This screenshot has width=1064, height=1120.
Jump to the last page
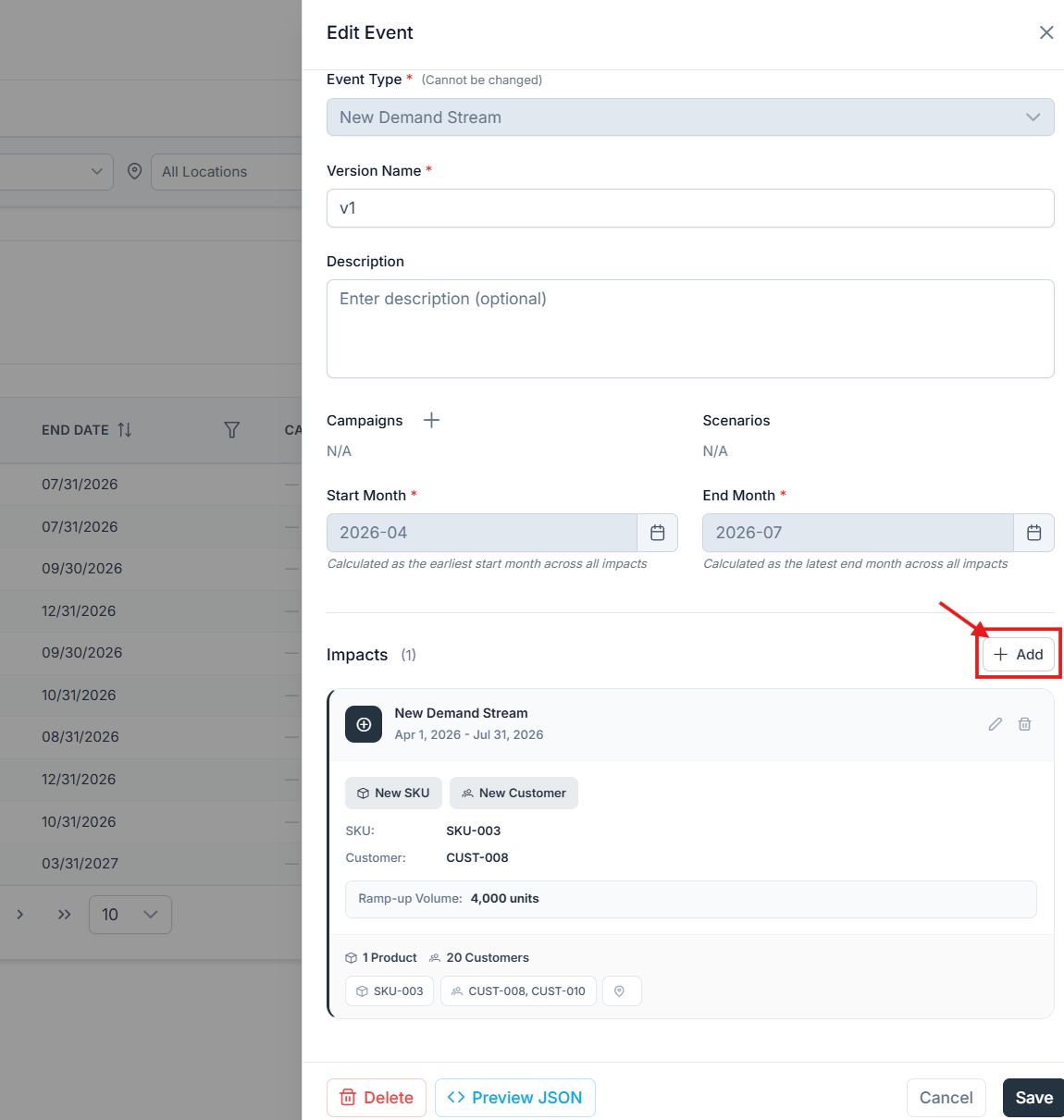[64, 915]
